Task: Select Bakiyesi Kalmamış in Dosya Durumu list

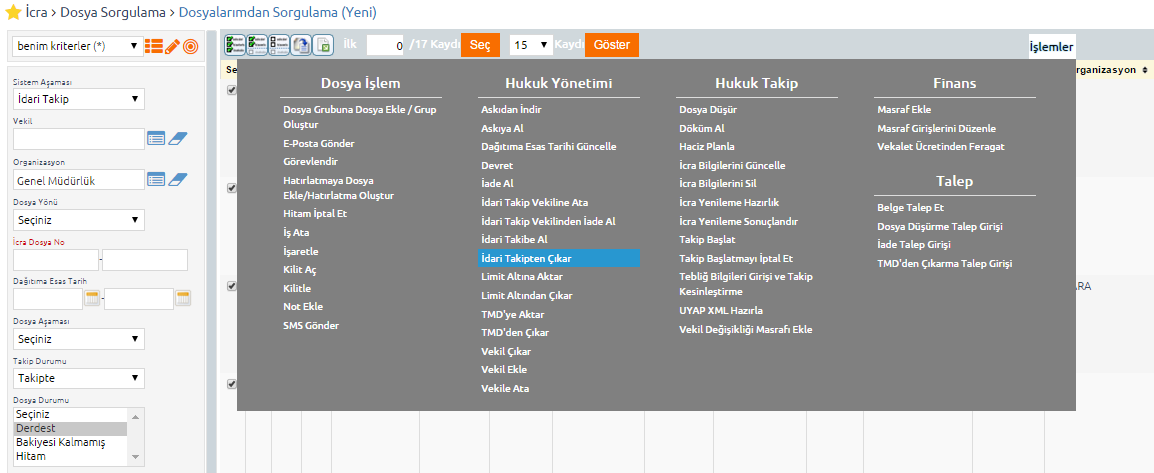Action: point(70,442)
